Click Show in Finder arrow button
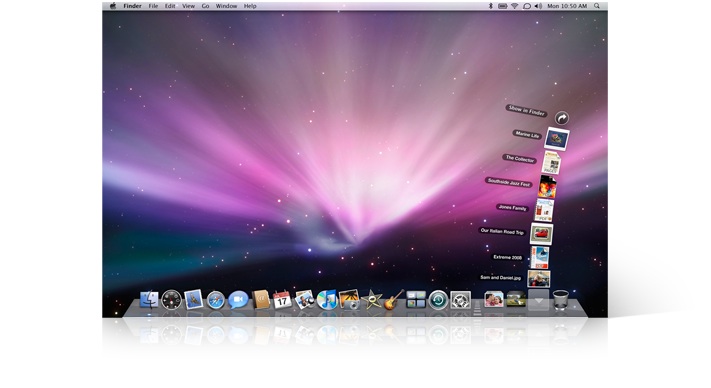The height and width of the screenshot is (388, 711). click(562, 118)
